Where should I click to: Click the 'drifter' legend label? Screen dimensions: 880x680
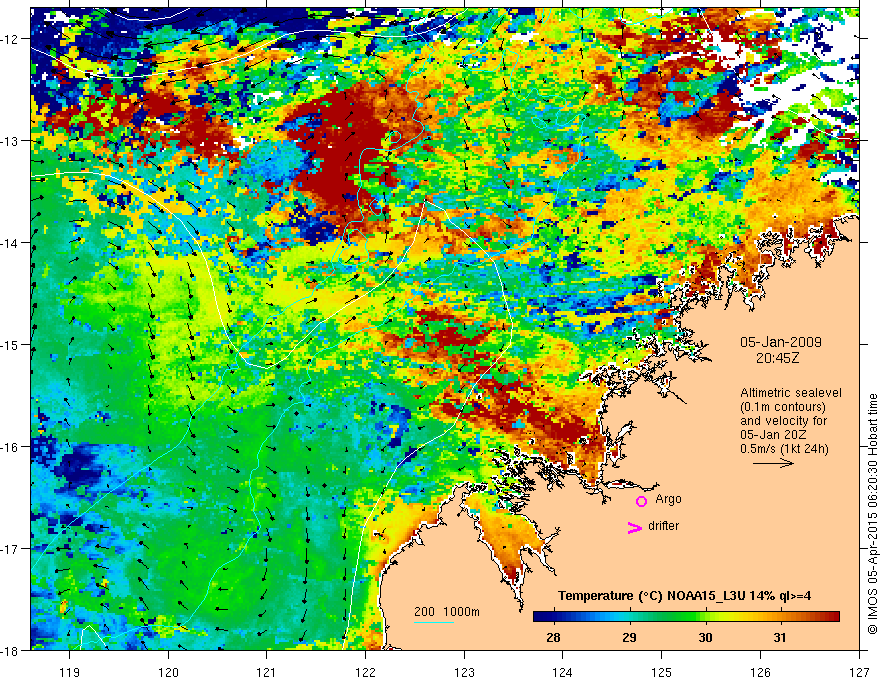click(x=663, y=526)
